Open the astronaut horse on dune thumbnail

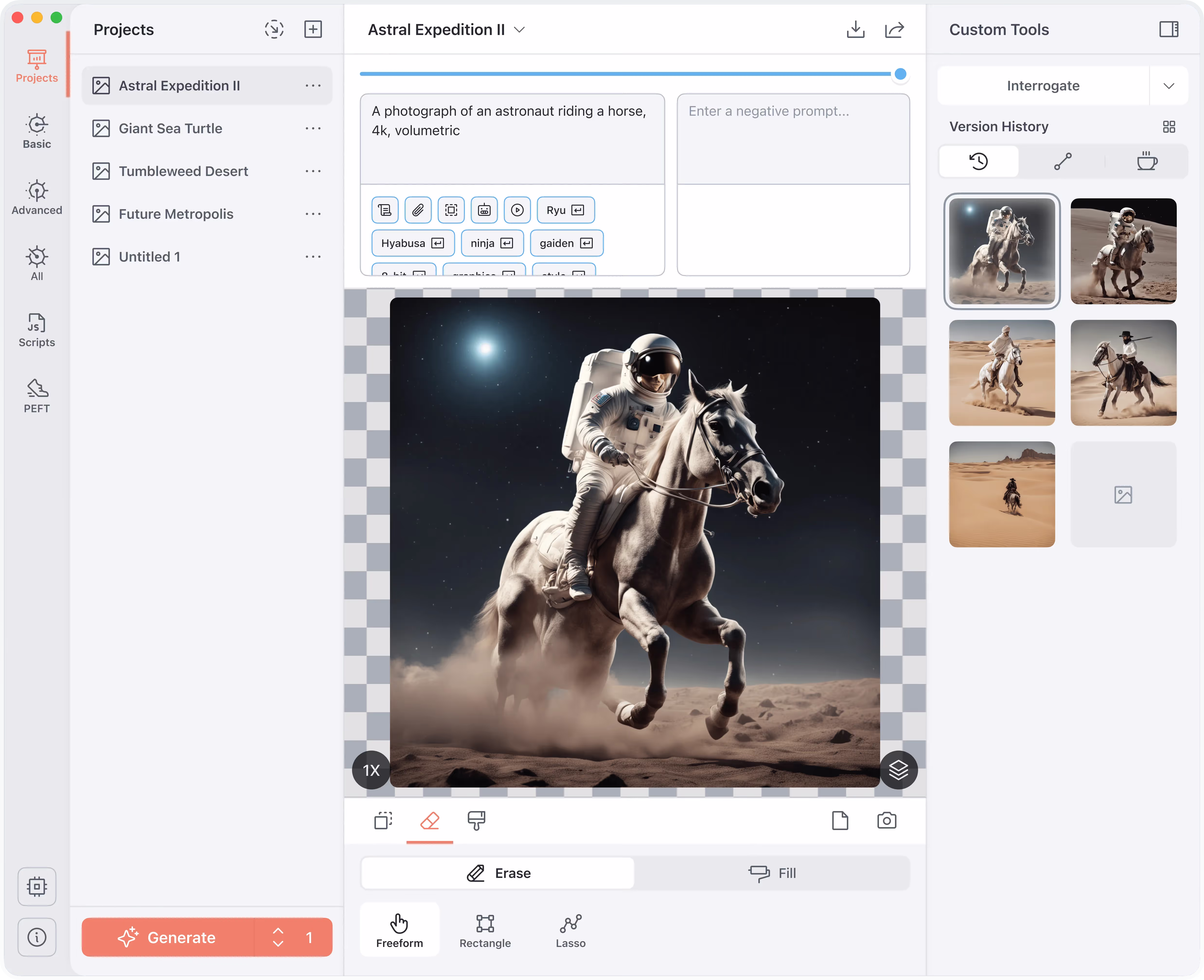click(x=1123, y=251)
